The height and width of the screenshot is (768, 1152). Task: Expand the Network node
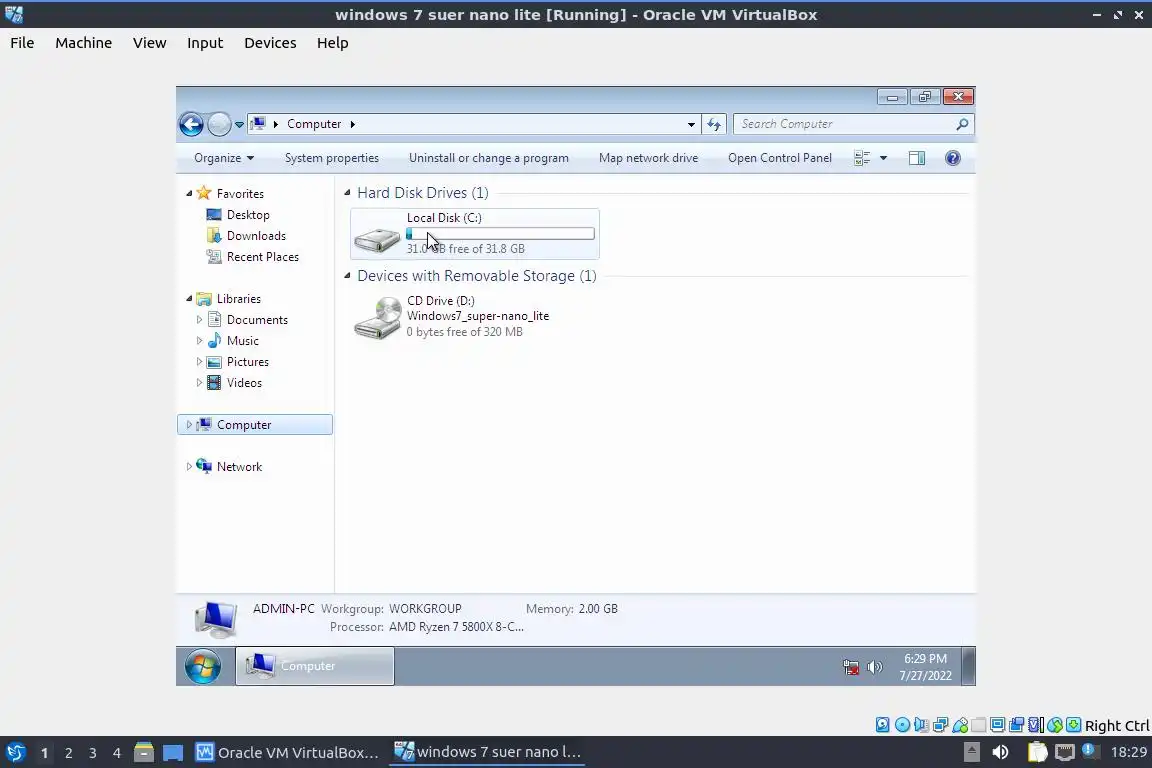[189, 467]
